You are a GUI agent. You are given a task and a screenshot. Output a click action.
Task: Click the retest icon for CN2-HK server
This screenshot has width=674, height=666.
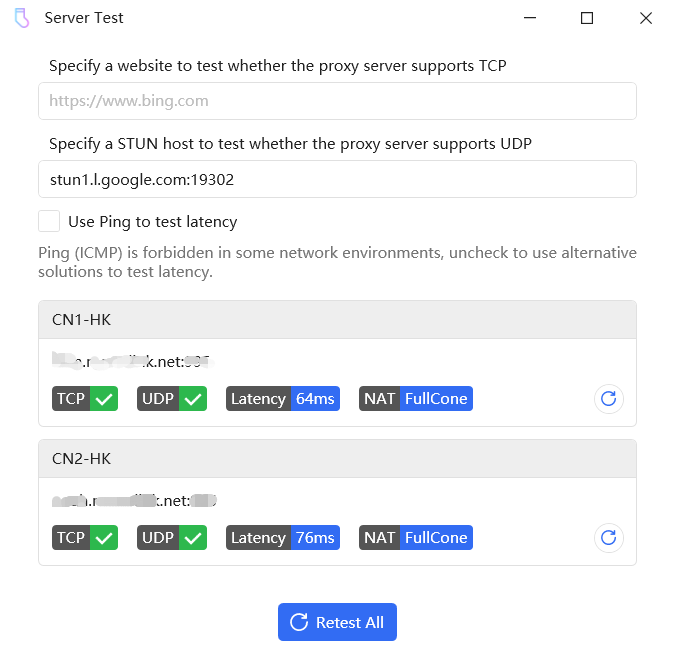608,538
